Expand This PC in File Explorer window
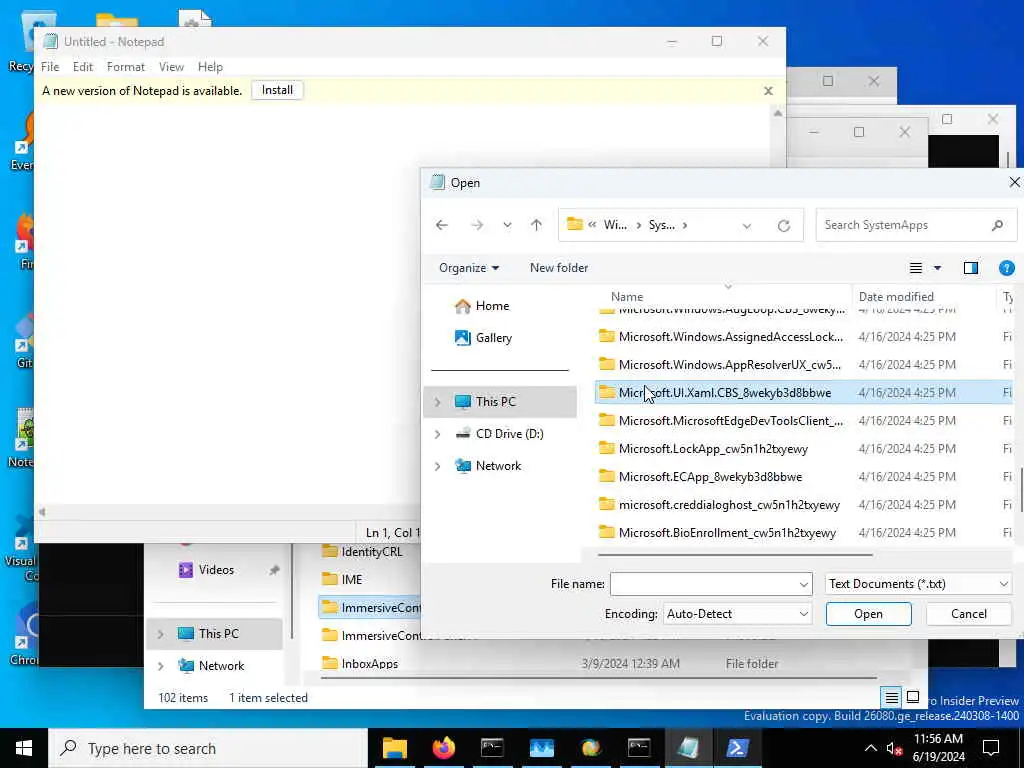1024x768 pixels. [x=161, y=634]
